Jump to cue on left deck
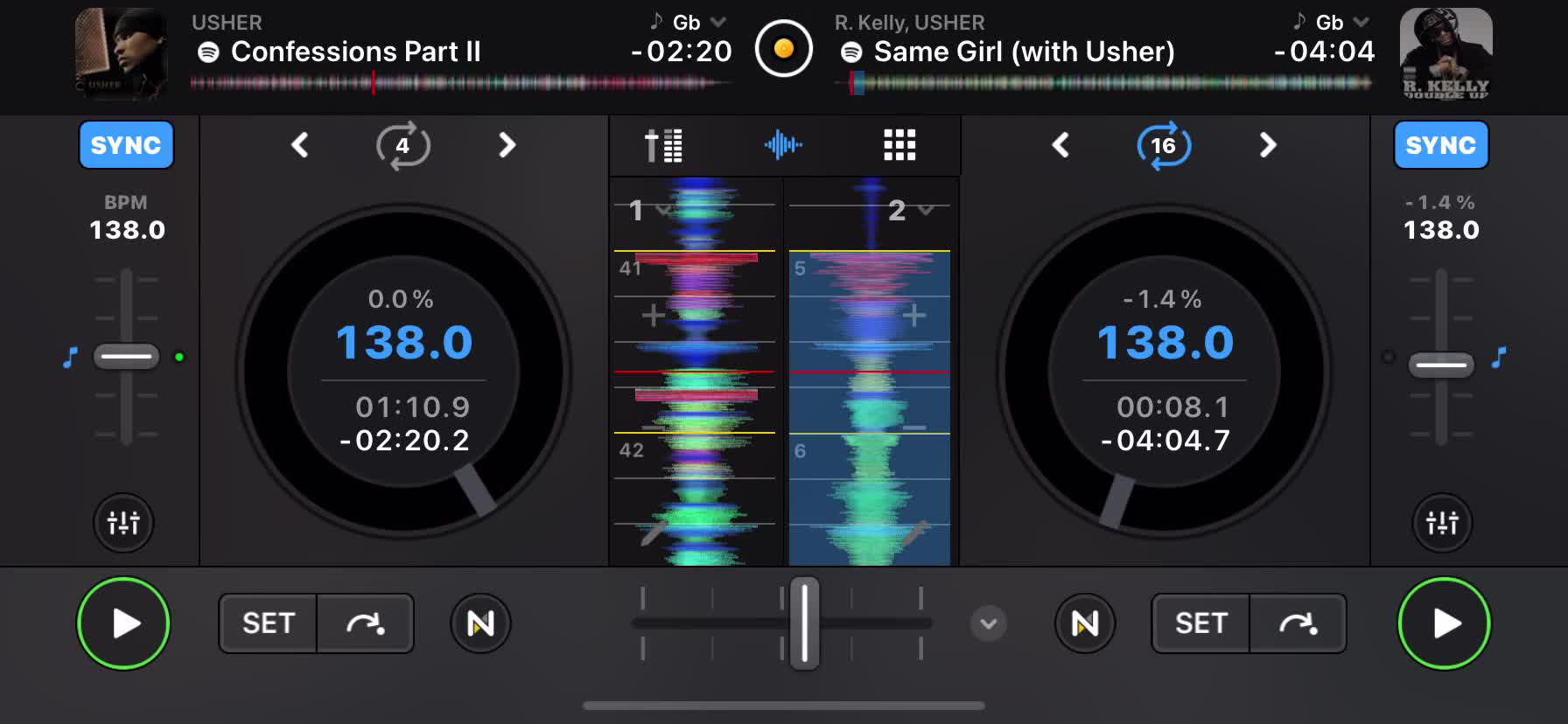 tap(365, 623)
